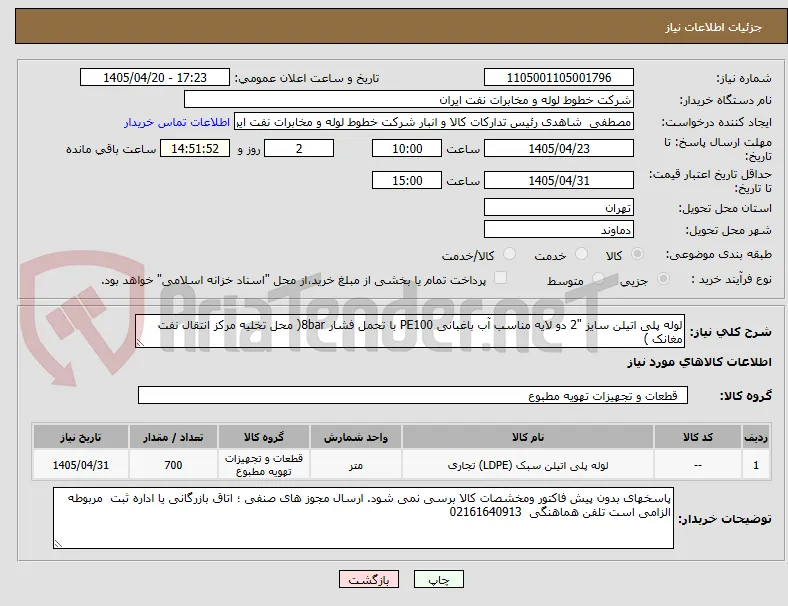Click the unit cell متر

(x=356, y=465)
